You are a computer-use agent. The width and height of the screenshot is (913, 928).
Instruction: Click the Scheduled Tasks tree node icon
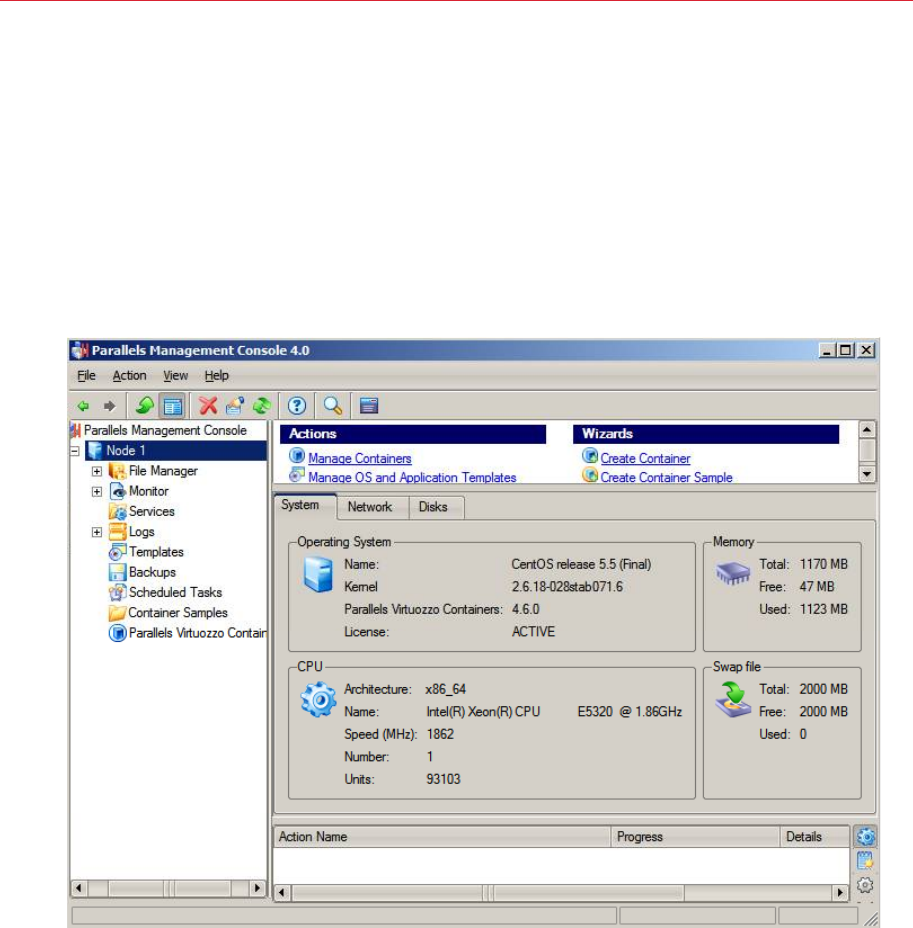(x=118, y=592)
